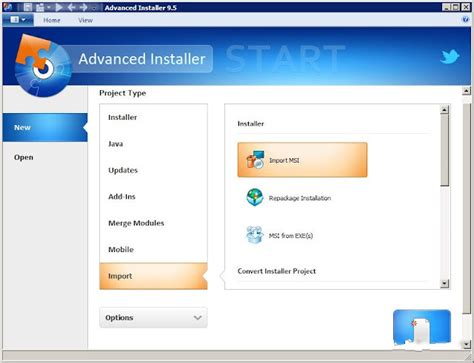The image size is (474, 363).
Task: Click the main page scrollbar down arrow
Action: [466, 344]
